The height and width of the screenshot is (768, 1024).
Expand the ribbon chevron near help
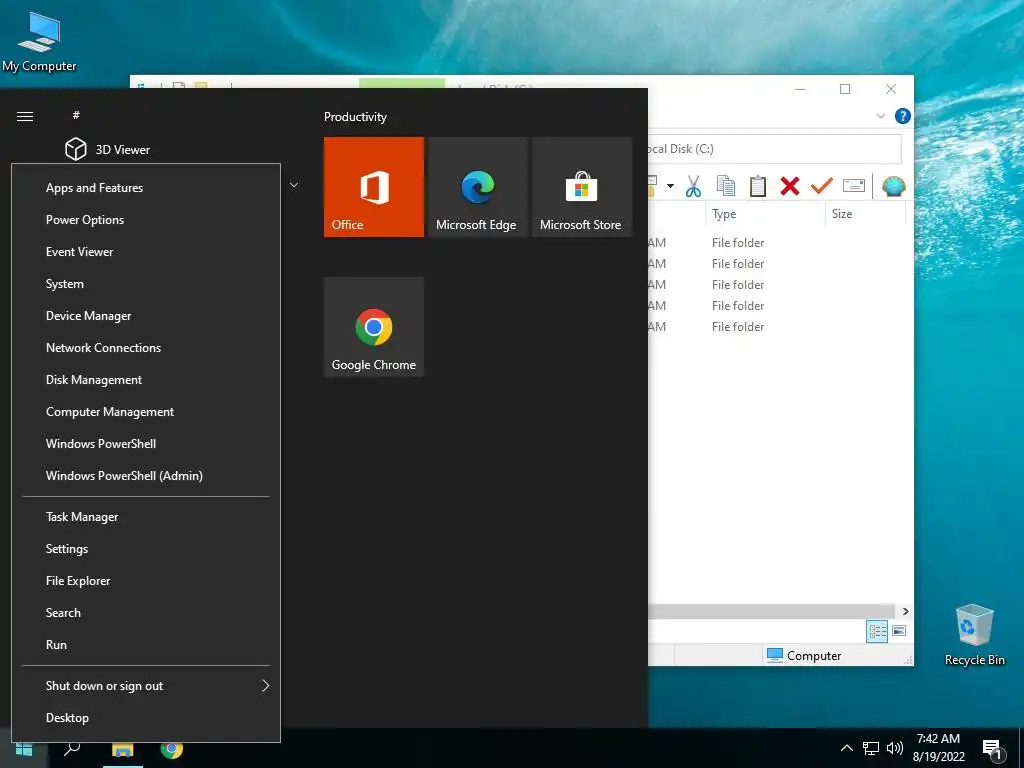[x=880, y=116]
